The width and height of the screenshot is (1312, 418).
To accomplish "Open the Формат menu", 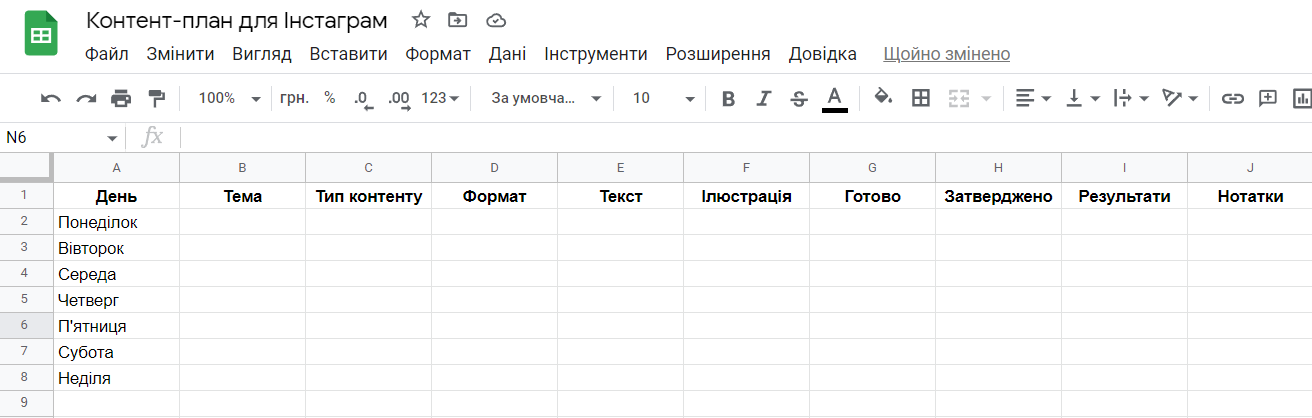I will click(438, 54).
